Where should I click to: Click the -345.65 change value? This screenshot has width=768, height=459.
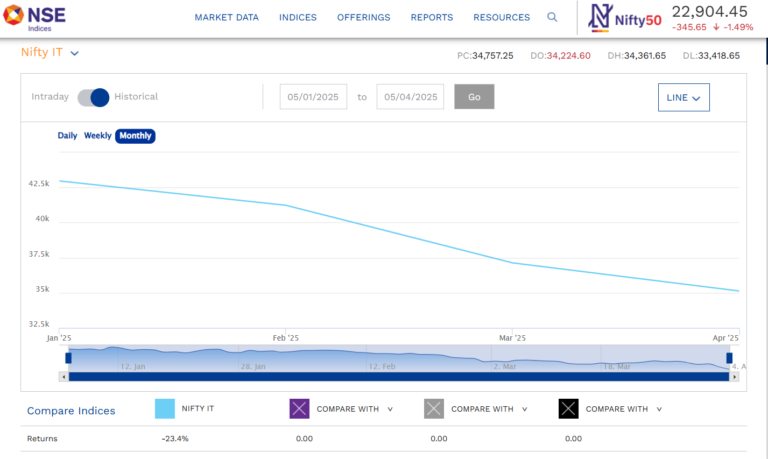[689, 27]
